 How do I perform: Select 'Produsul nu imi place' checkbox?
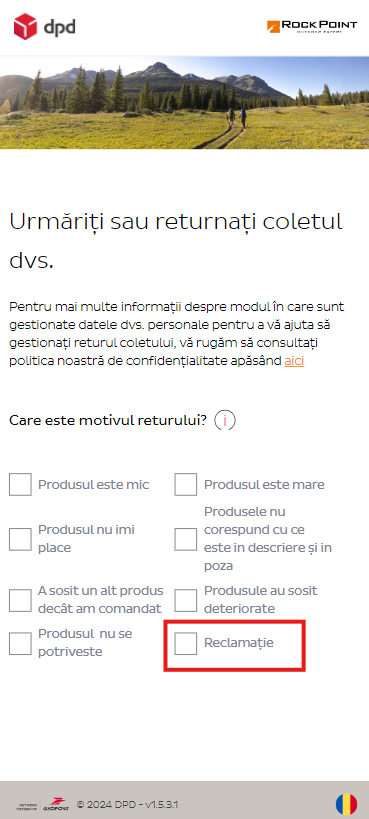[x=20, y=539]
